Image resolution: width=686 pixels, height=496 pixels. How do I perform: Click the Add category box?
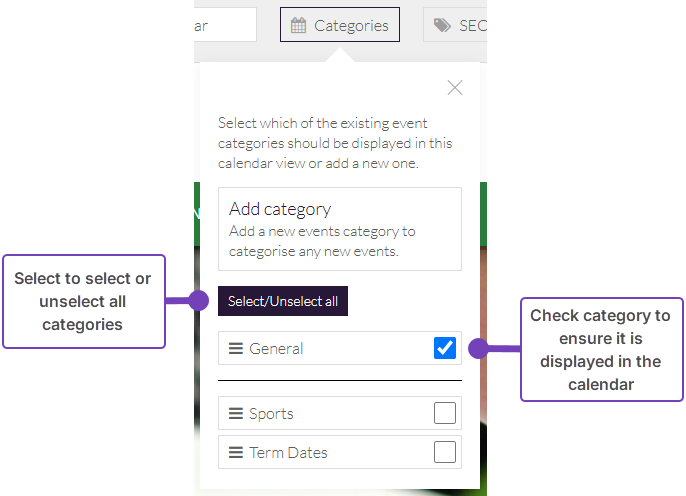(x=340, y=229)
